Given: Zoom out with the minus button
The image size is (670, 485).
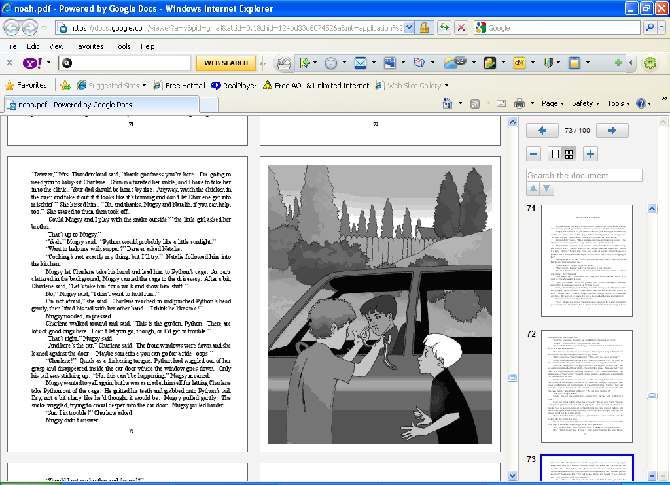Looking at the screenshot, I should (x=533, y=154).
